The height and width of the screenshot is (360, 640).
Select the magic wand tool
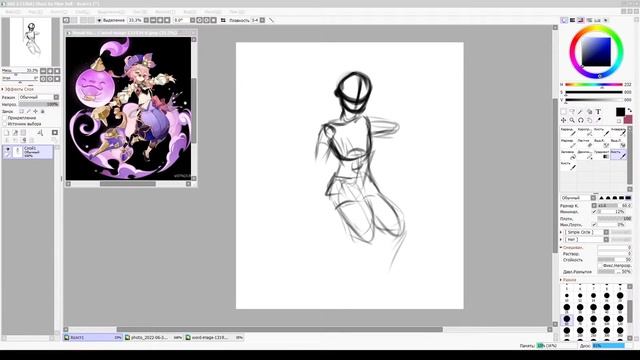point(580,112)
